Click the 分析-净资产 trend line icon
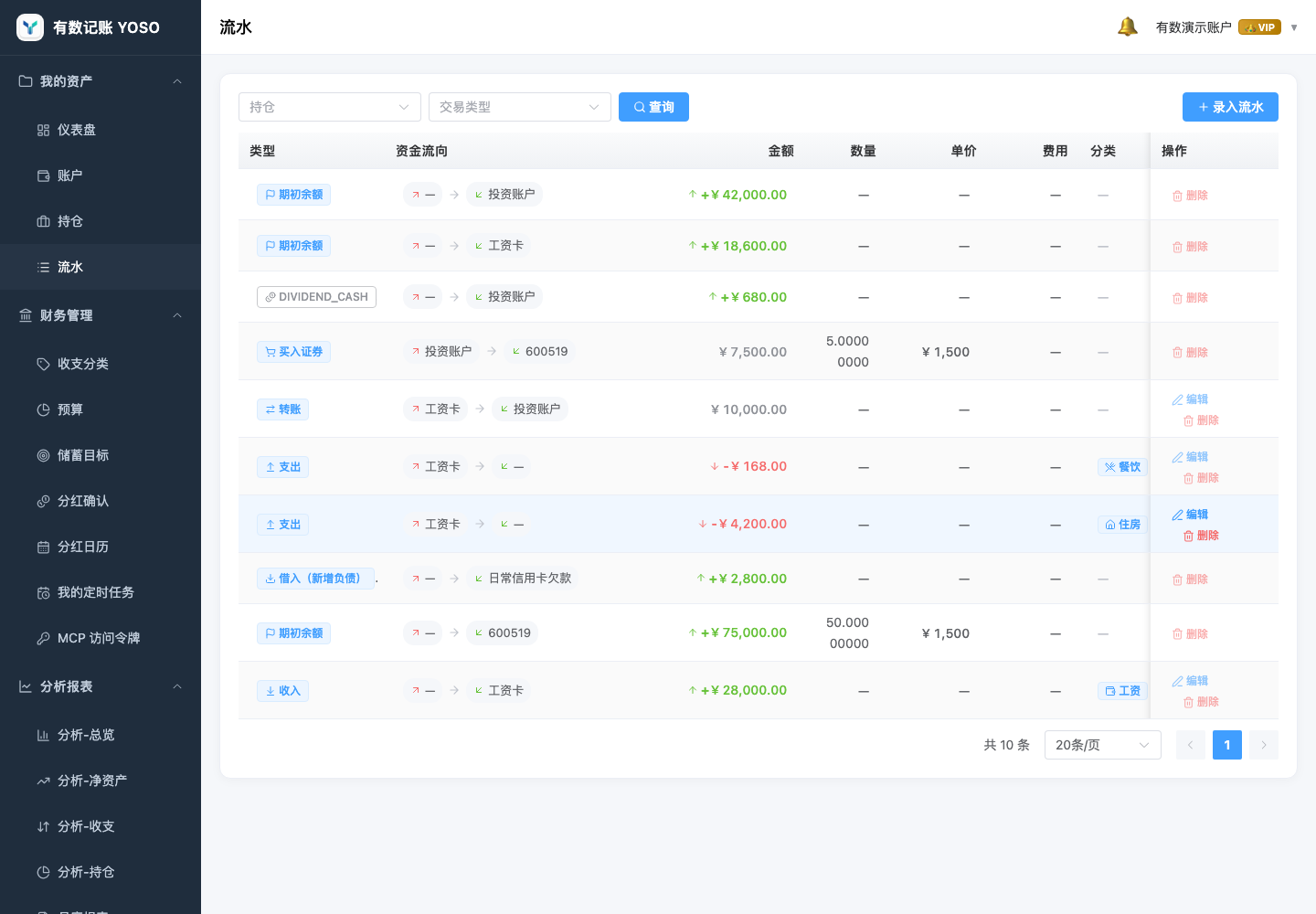 coord(43,781)
